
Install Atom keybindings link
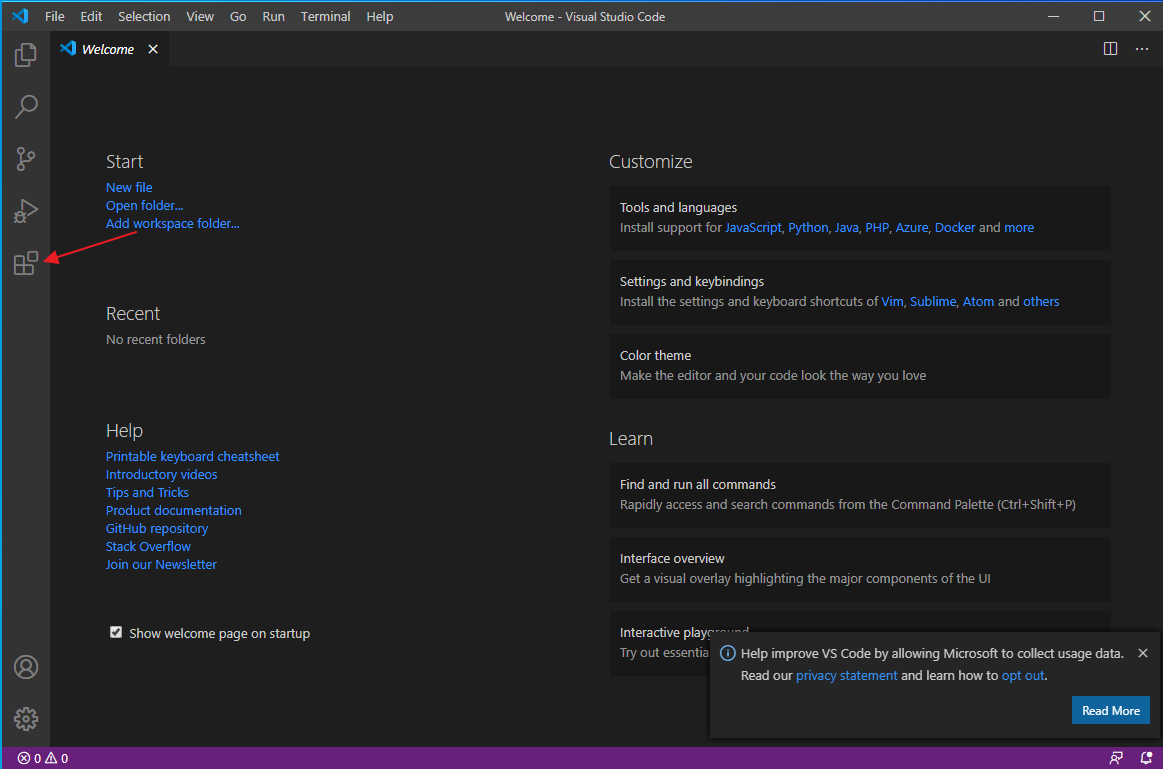(x=978, y=302)
